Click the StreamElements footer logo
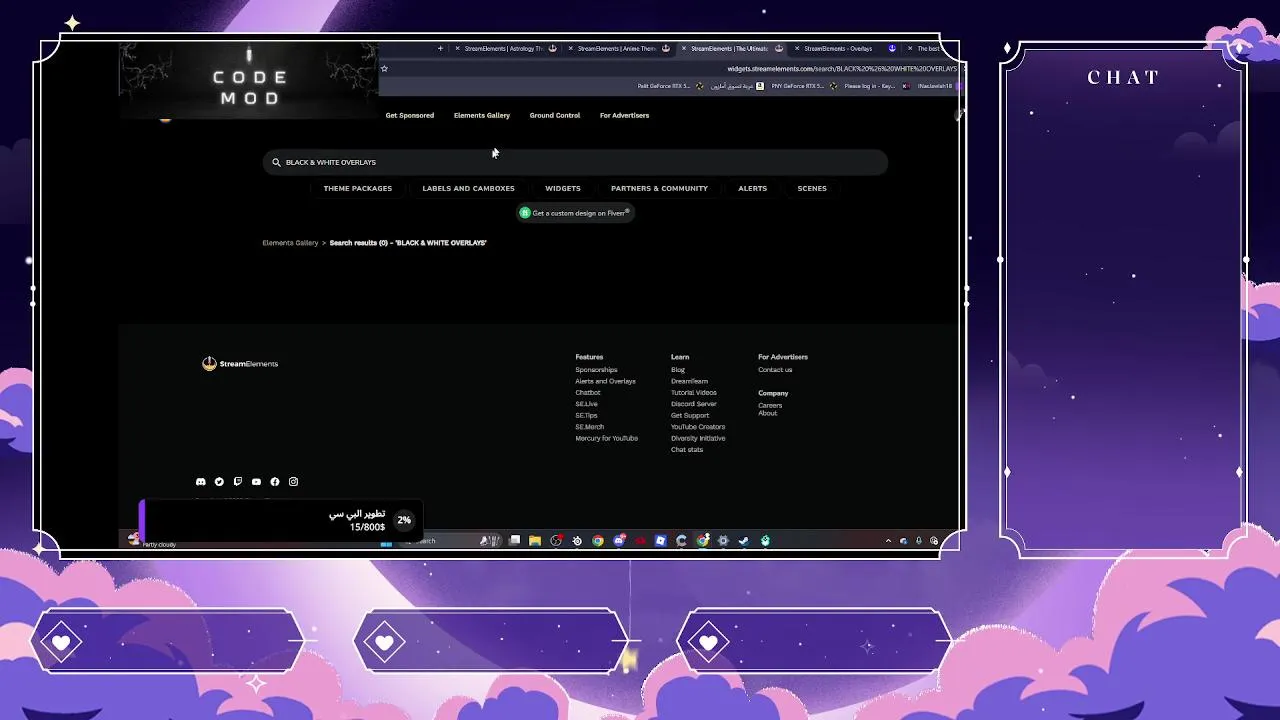The image size is (1280, 720). click(240, 364)
